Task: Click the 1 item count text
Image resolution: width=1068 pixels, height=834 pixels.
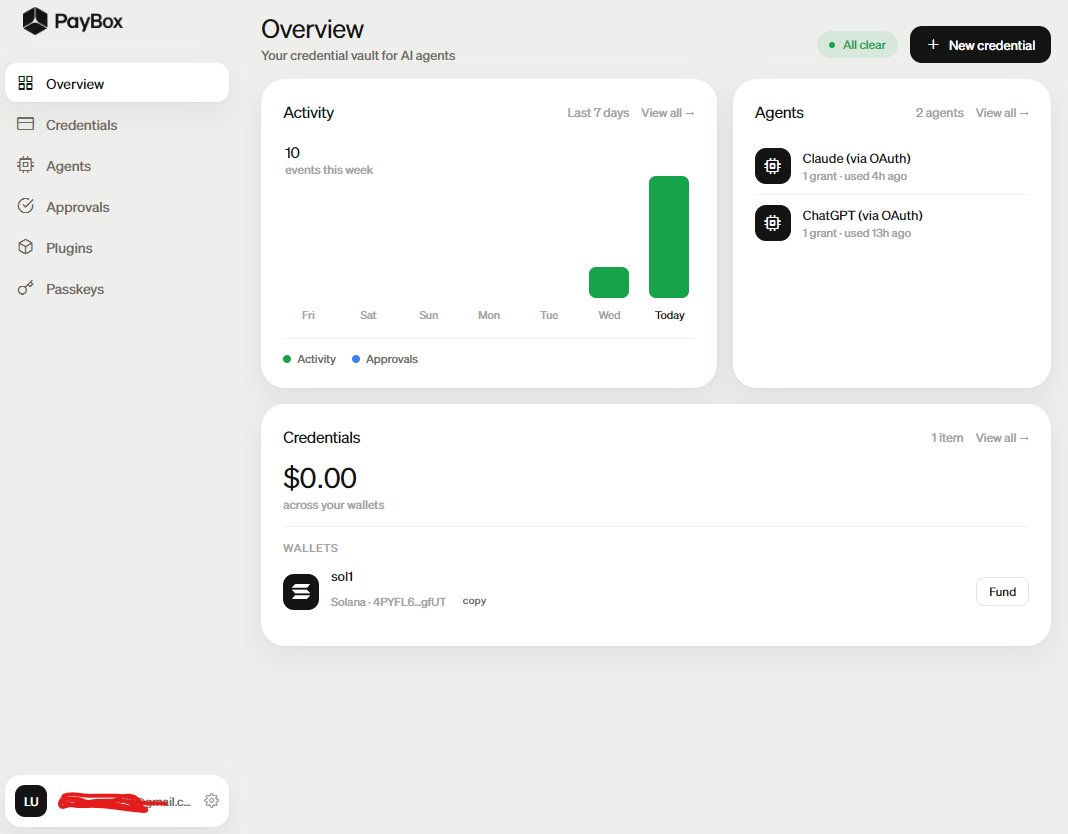Action: 947,437
